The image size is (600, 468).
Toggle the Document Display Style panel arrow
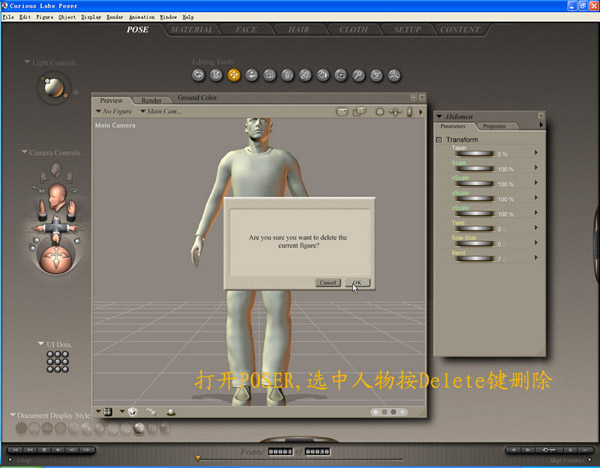click(14, 415)
